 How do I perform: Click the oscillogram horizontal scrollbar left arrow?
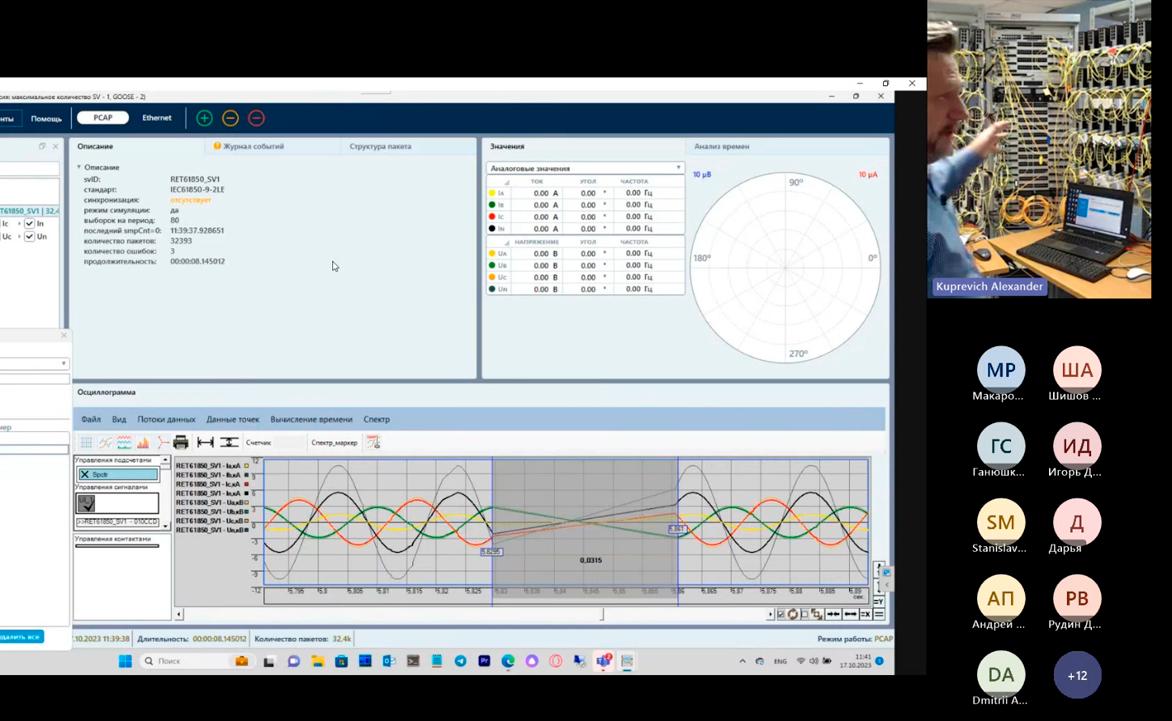coord(179,614)
